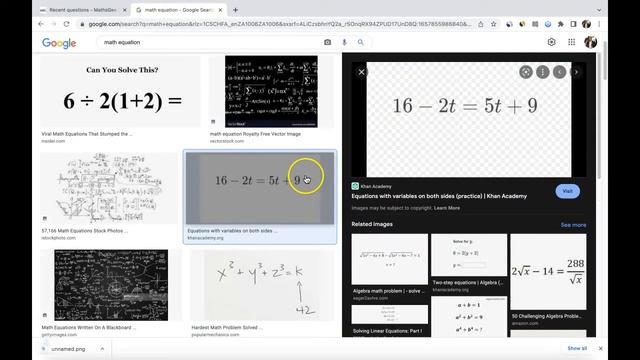Reload the page with refresh icon
Image resolution: width=640 pixels, height=360 pixels.
tap(67, 24)
